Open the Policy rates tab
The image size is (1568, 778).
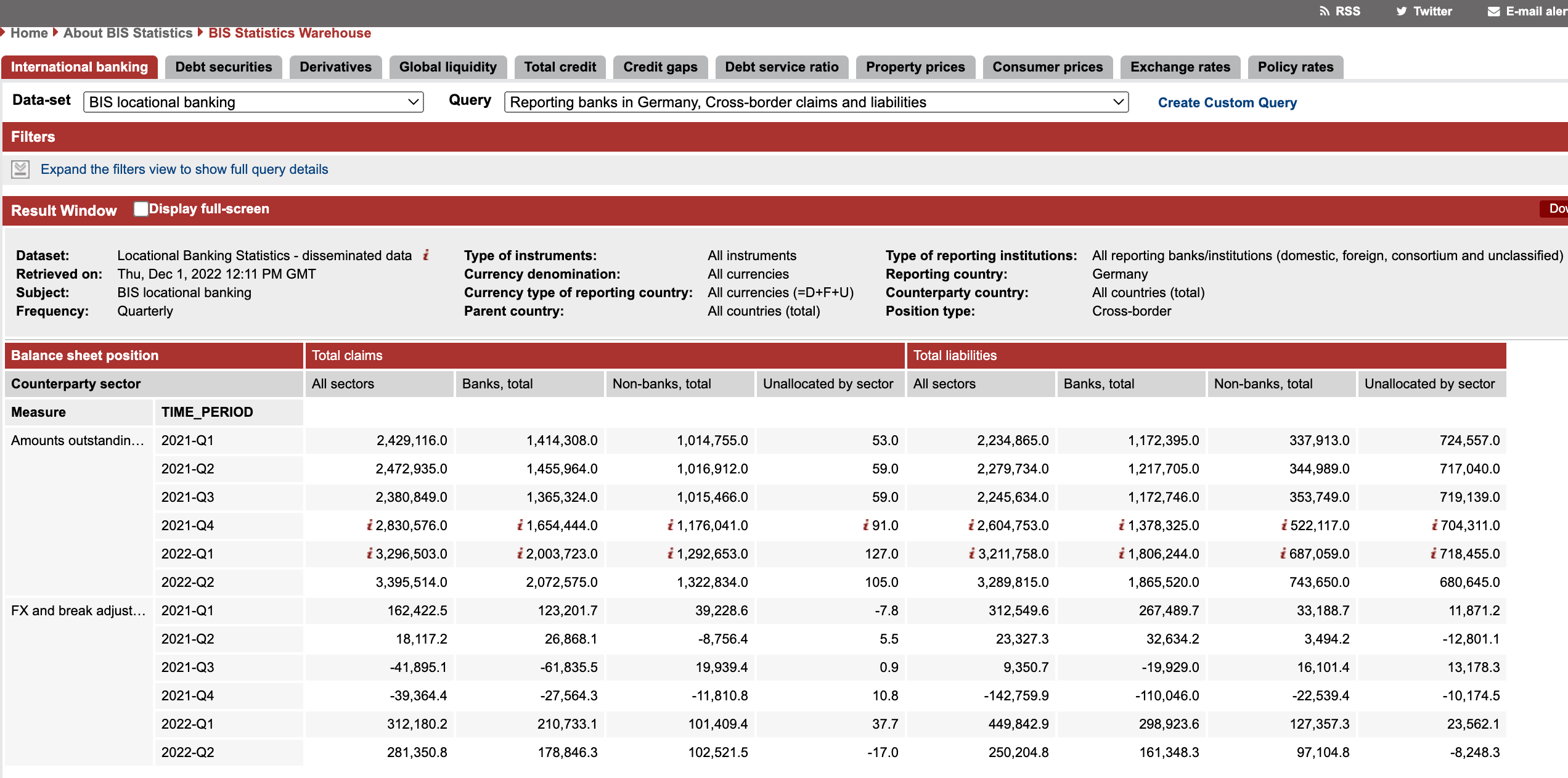[x=1295, y=67]
